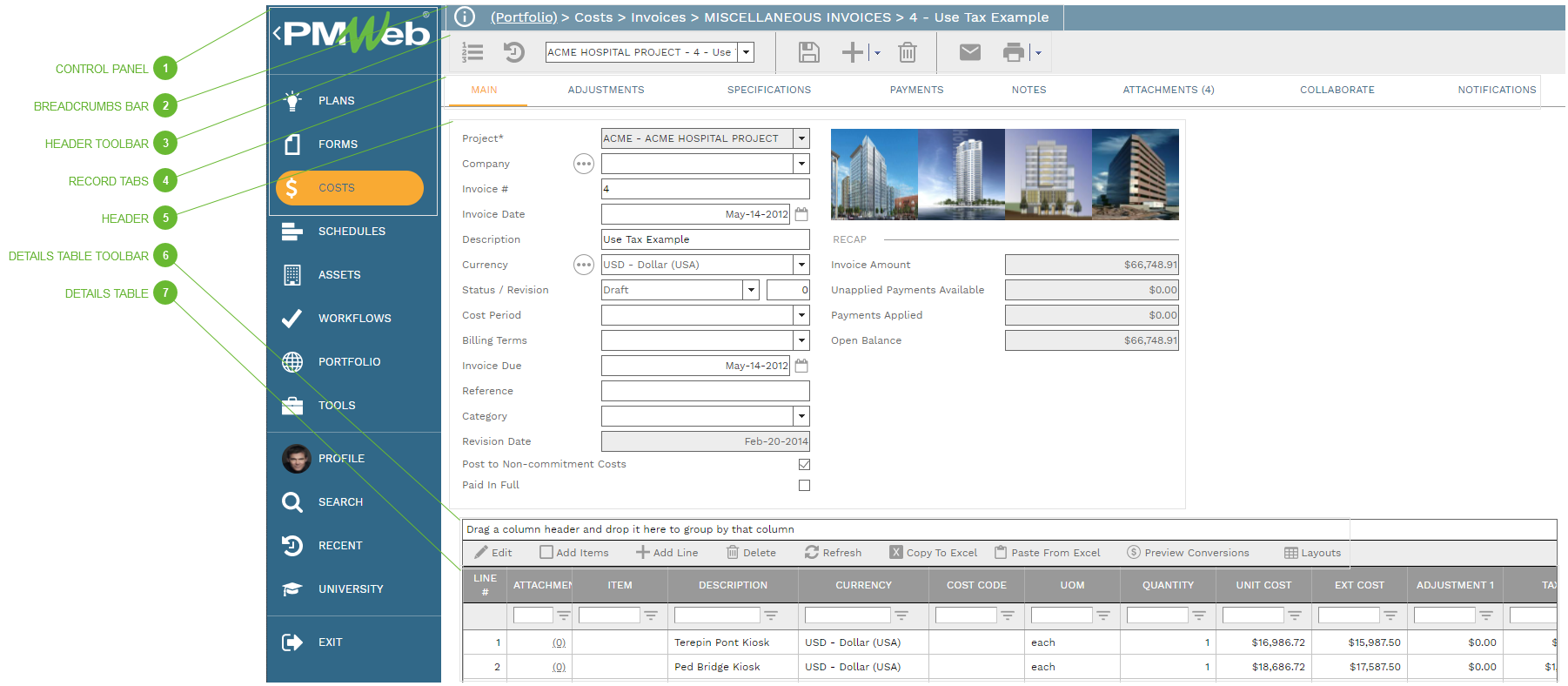Save the record with the floppy disk icon

click(809, 52)
